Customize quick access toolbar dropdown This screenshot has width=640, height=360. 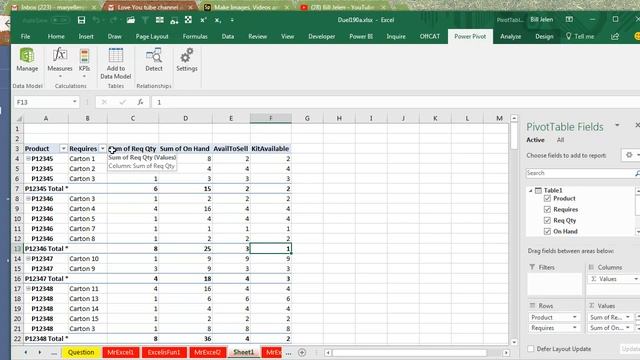pyautogui.click(x=232, y=20)
